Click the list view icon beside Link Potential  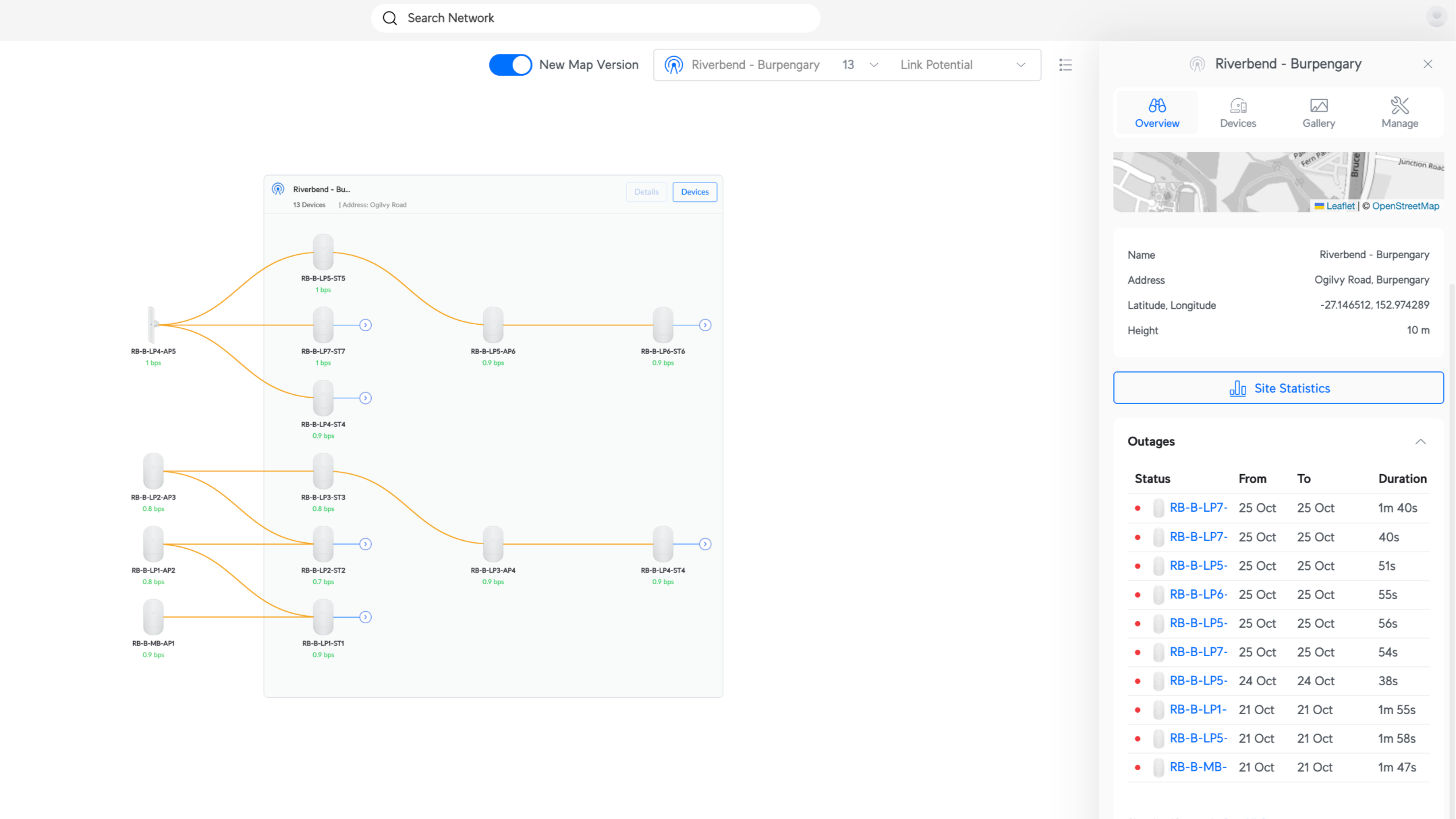pyautogui.click(x=1065, y=65)
